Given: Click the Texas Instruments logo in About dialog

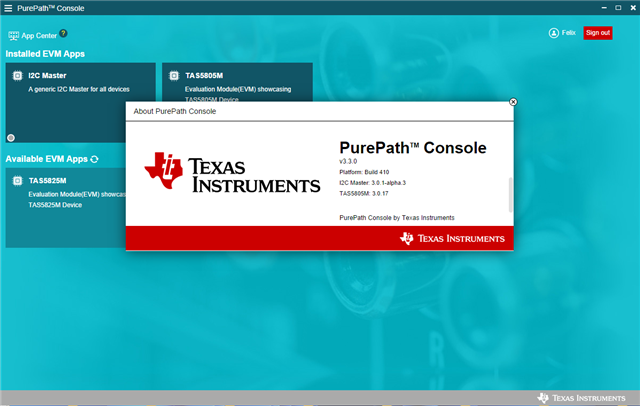Looking at the screenshot, I should [x=232, y=173].
